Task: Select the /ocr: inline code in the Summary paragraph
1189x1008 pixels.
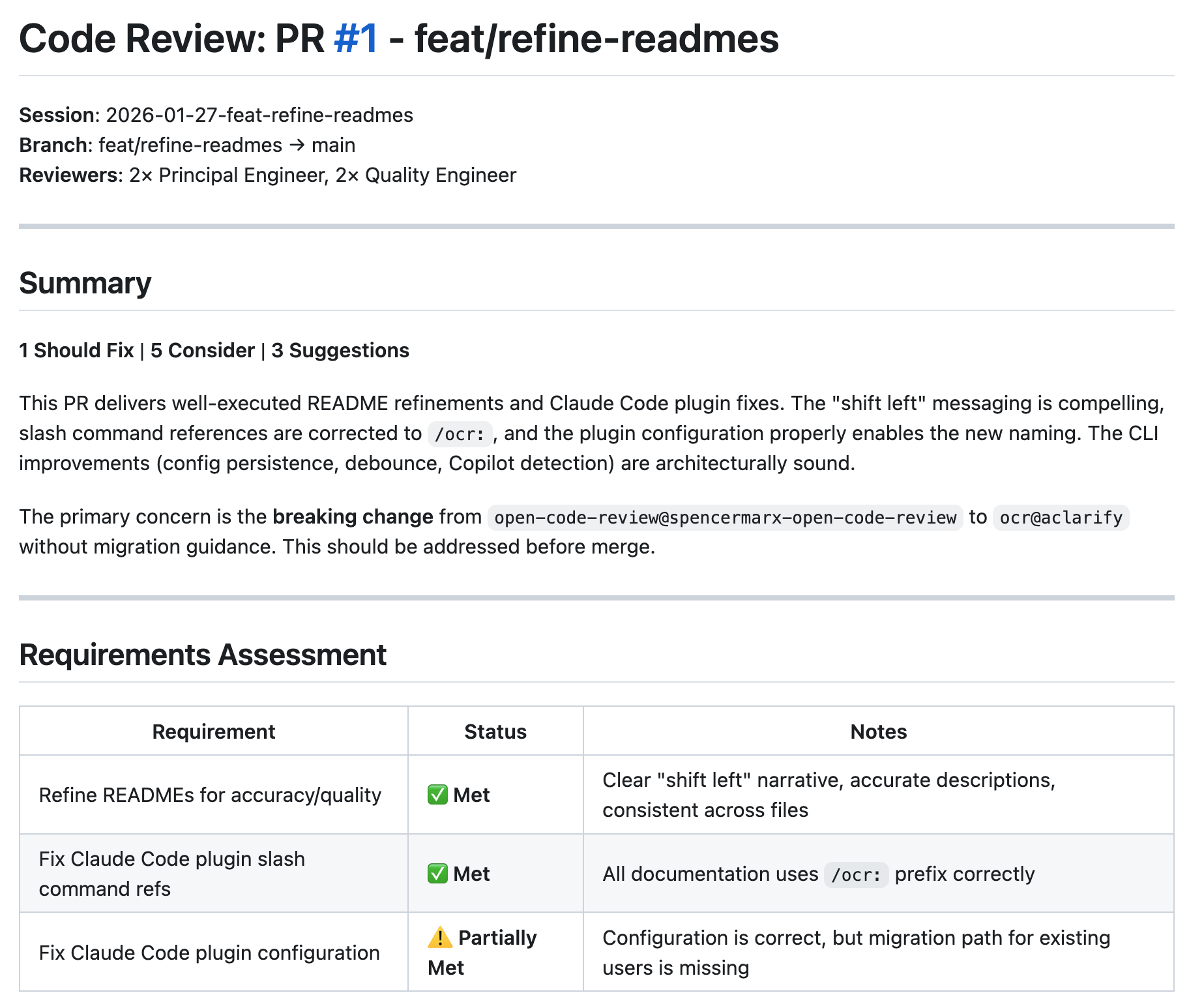Action: (x=460, y=433)
